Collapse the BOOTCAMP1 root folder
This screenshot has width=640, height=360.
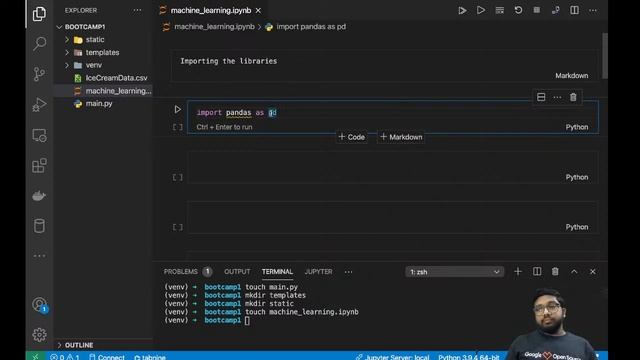coord(59,27)
